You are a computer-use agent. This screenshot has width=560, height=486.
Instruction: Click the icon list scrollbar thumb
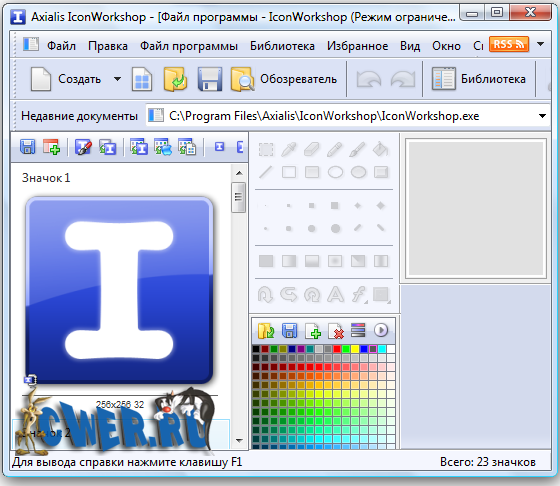(x=238, y=197)
